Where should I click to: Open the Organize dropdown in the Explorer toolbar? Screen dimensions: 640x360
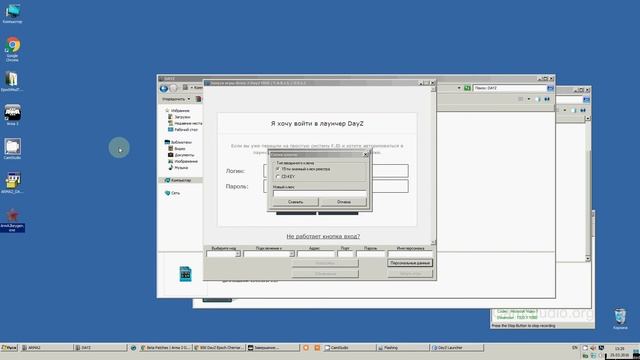click(x=176, y=99)
